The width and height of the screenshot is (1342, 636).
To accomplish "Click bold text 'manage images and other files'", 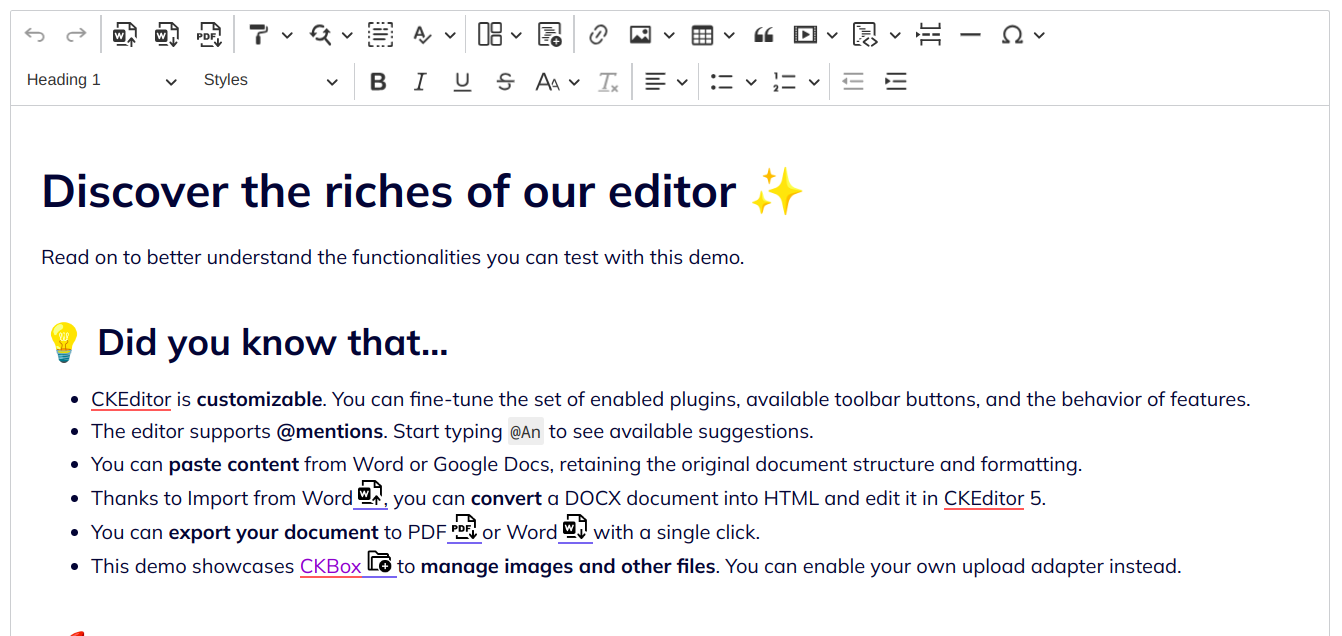I will [x=568, y=566].
